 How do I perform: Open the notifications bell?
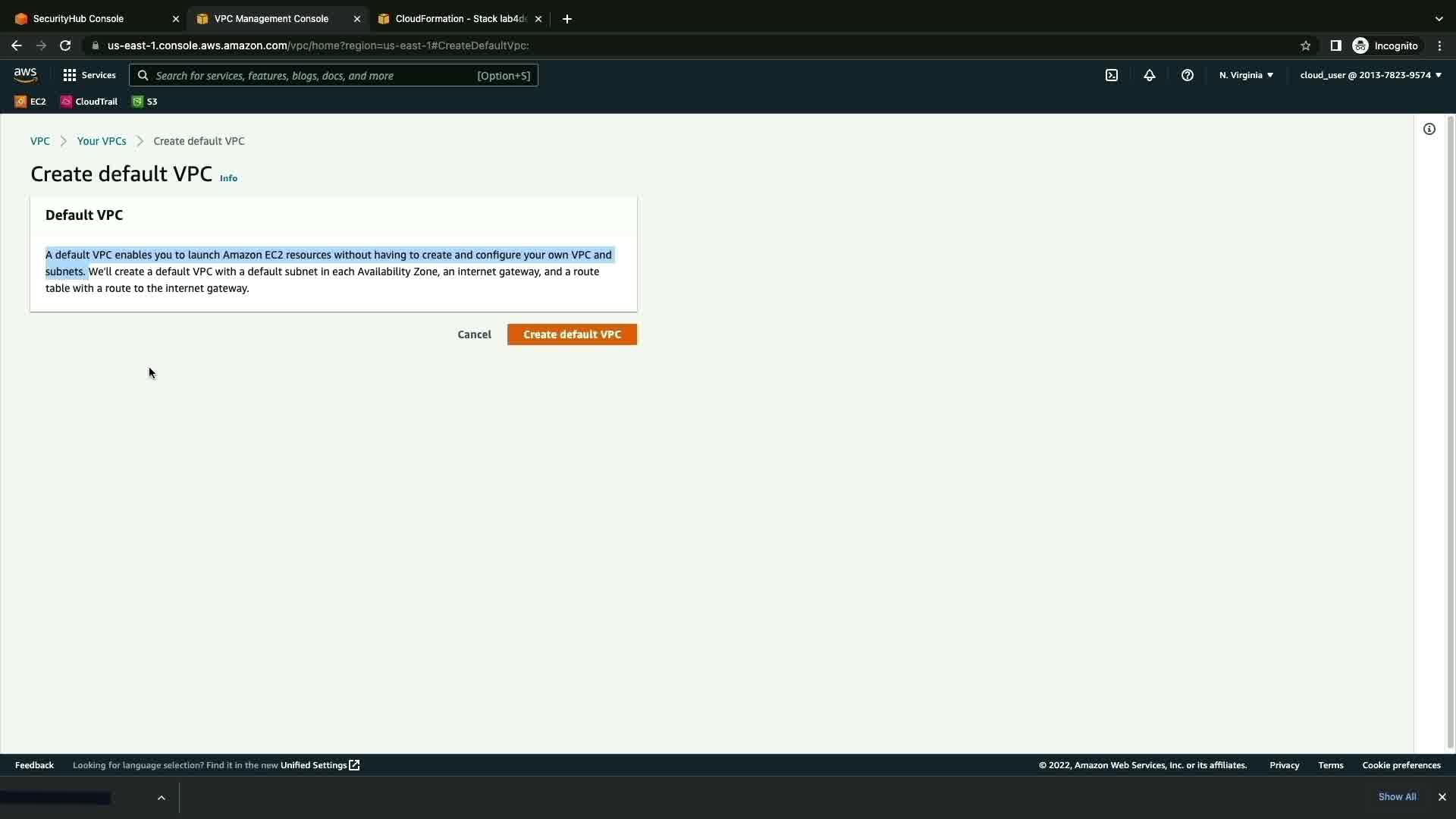[x=1149, y=75]
